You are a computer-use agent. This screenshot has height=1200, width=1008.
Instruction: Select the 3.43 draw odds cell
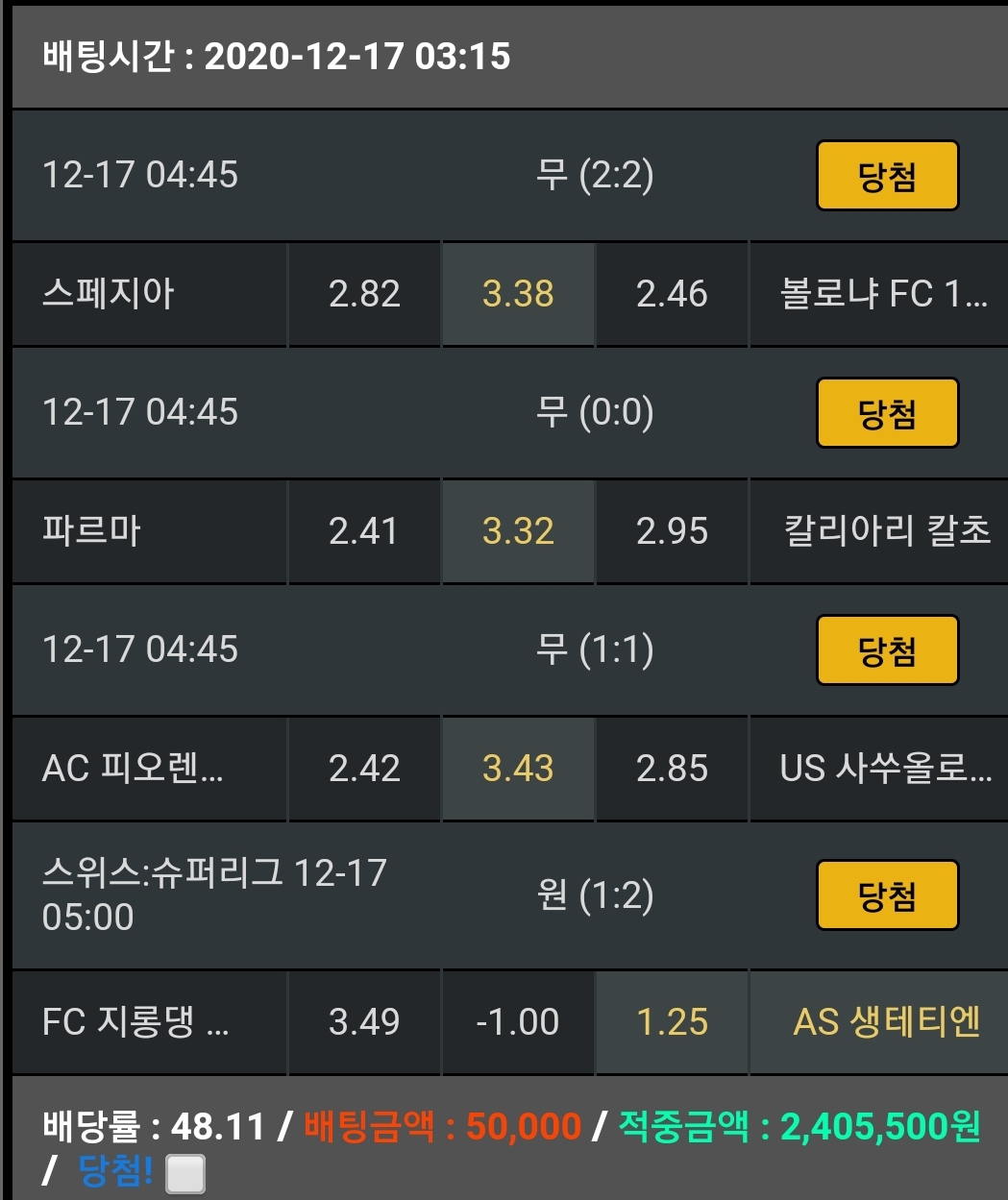(518, 769)
